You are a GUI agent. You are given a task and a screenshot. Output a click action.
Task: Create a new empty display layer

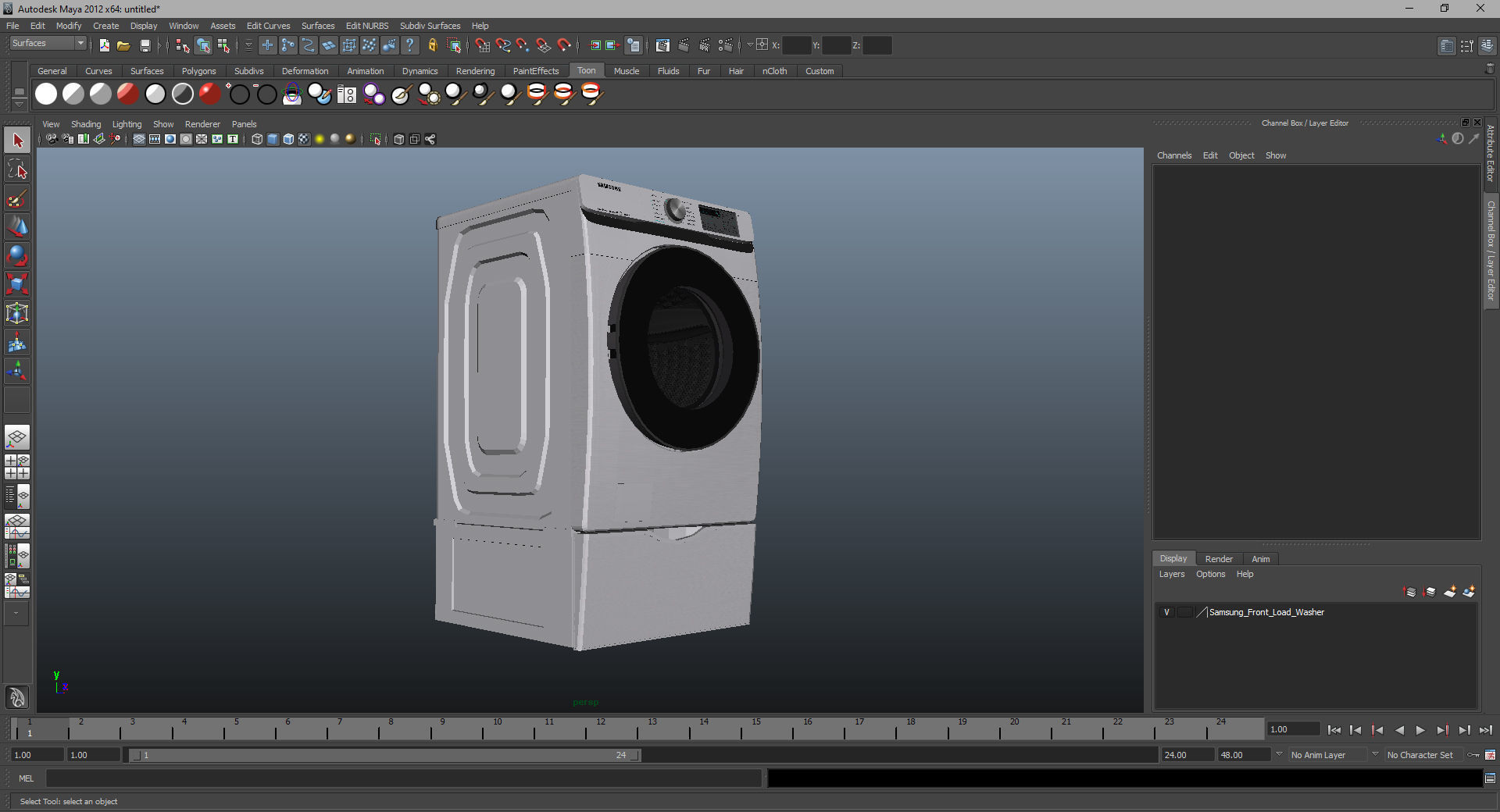[x=1449, y=592]
